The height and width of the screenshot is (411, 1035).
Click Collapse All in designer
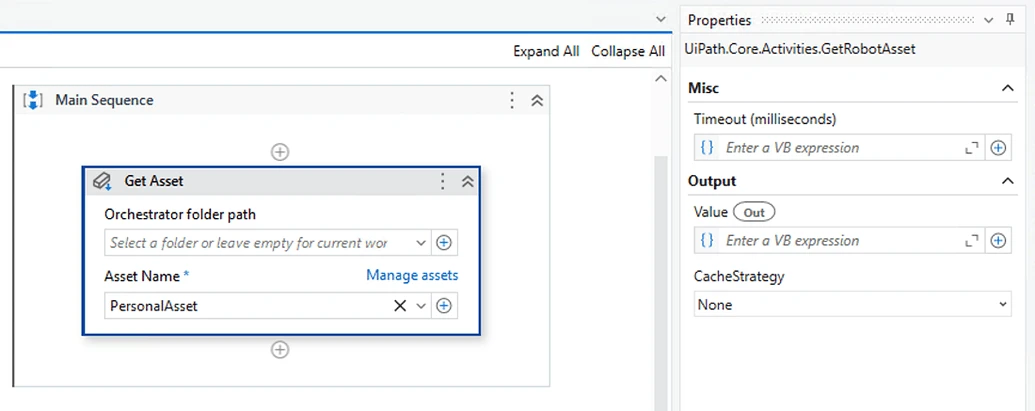tap(628, 51)
